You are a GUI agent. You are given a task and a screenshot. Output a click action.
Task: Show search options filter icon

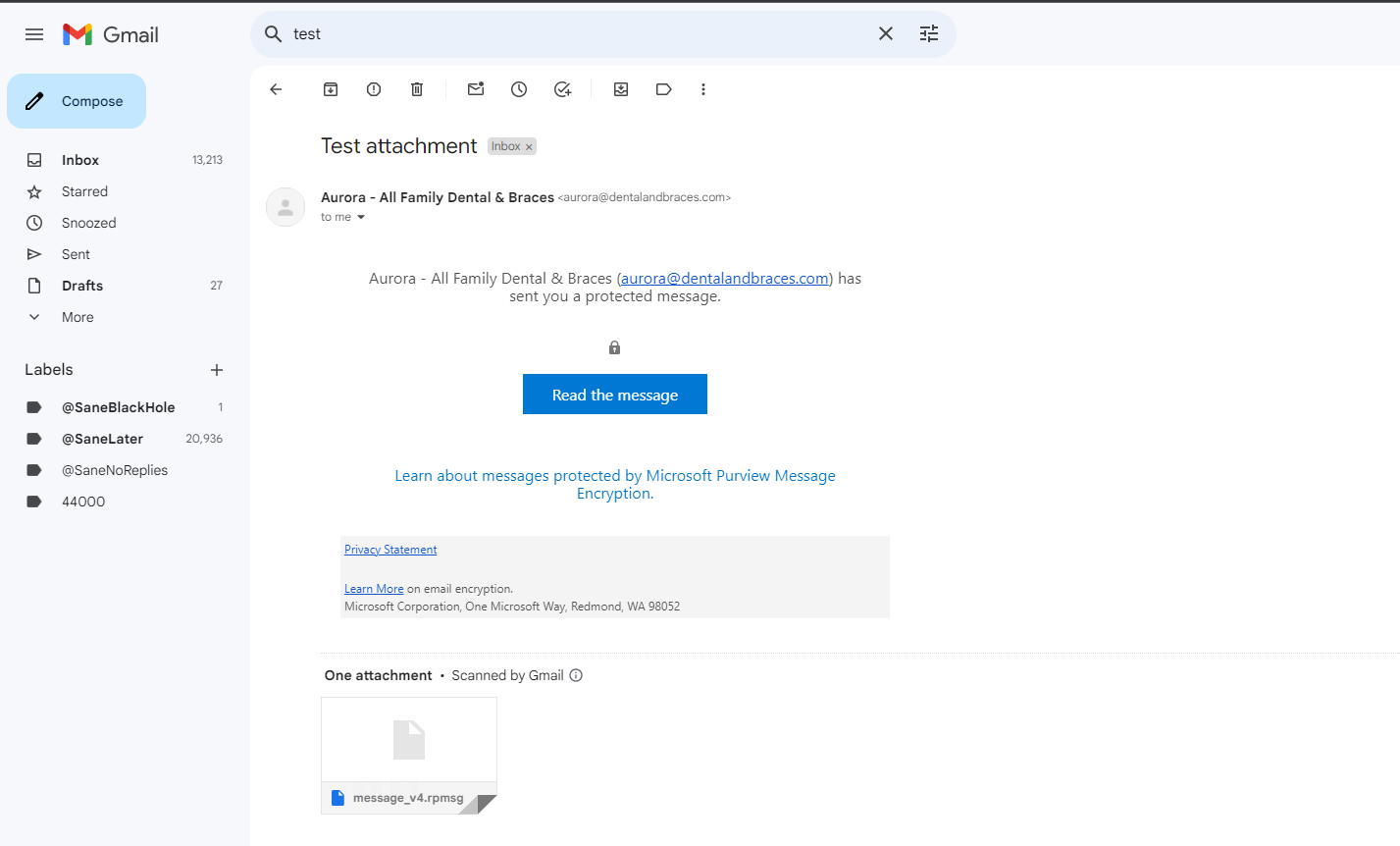(929, 34)
